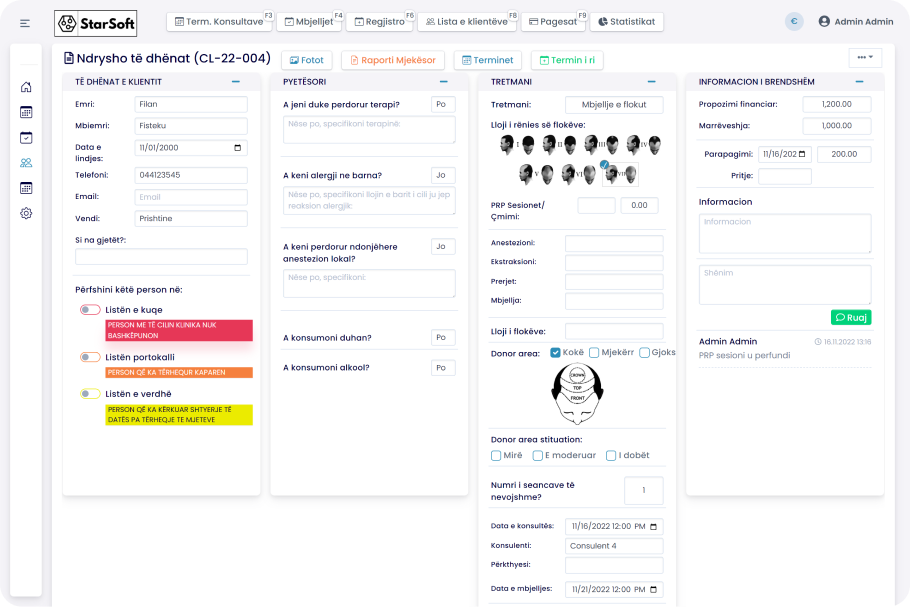The width and height of the screenshot is (910, 607).
Task: Go to the home icon in sidebar
Action: tap(26, 87)
